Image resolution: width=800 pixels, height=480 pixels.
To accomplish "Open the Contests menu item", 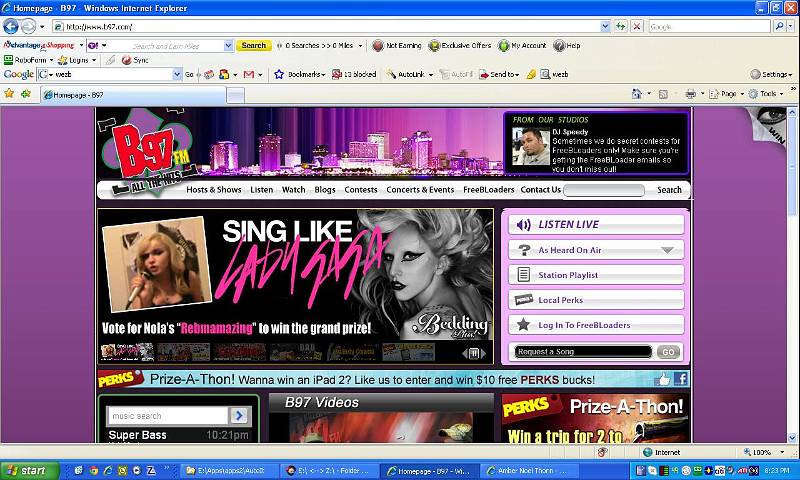I will (361, 190).
